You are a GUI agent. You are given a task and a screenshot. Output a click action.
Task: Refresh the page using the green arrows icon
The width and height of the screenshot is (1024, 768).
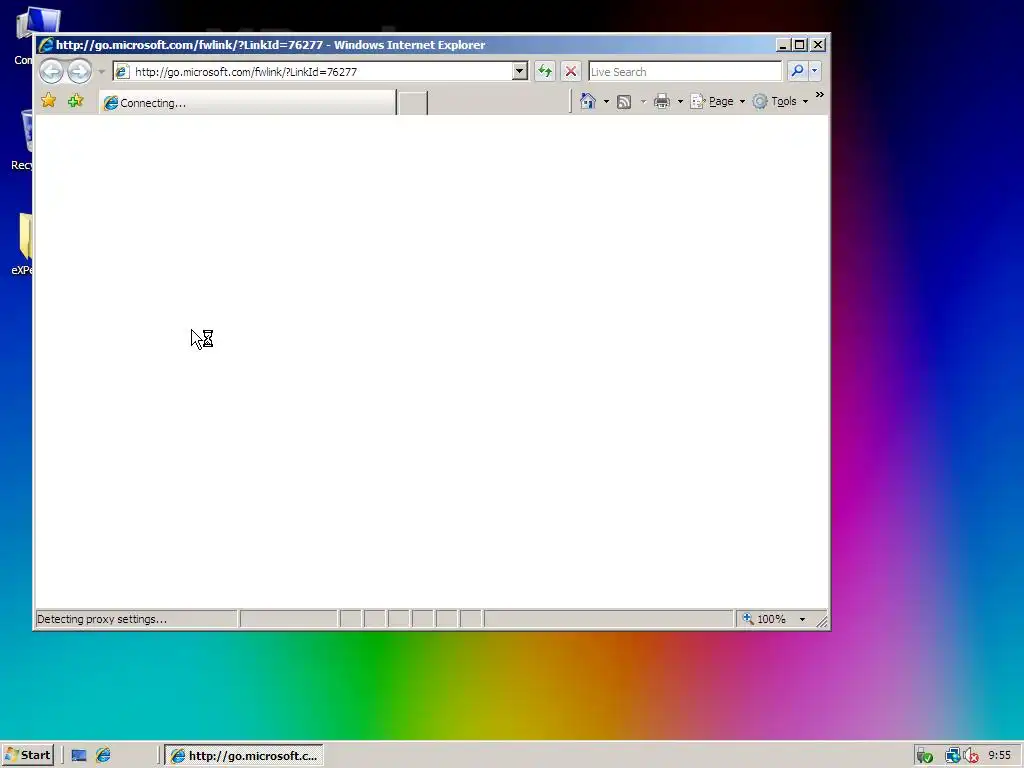pyautogui.click(x=545, y=71)
